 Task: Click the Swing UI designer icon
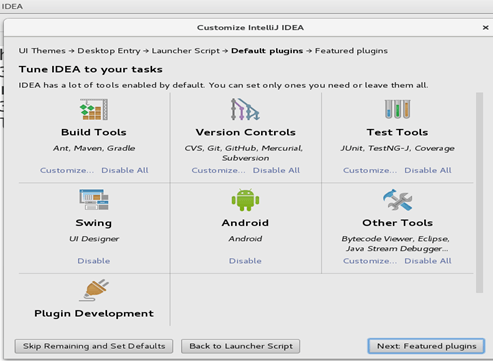click(94, 200)
